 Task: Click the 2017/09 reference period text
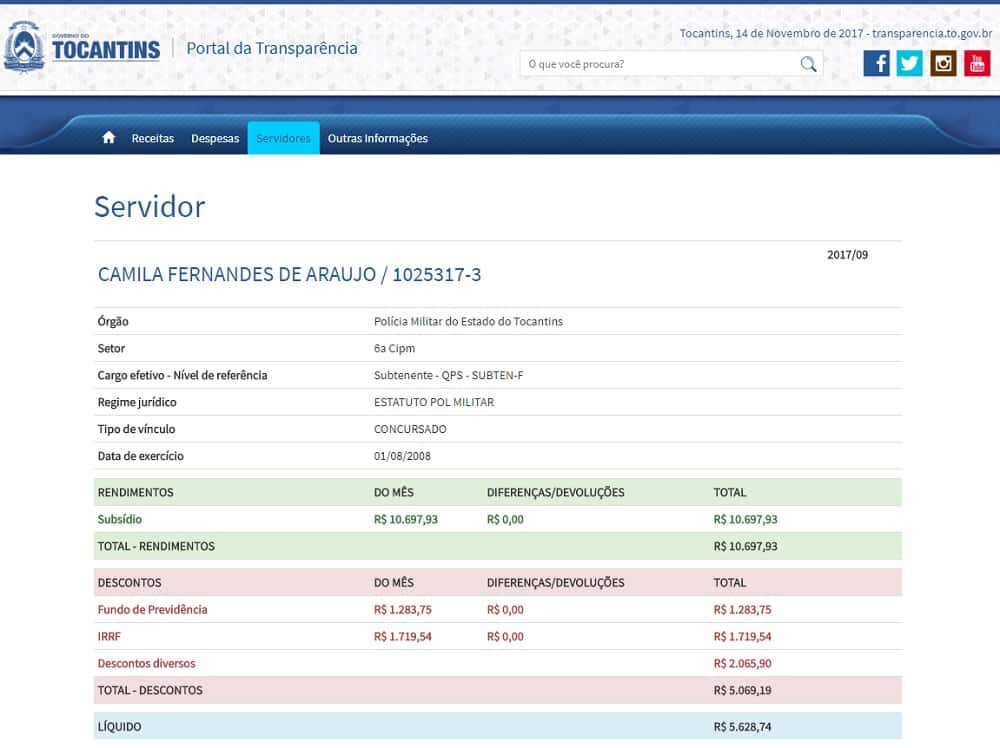[847, 255]
